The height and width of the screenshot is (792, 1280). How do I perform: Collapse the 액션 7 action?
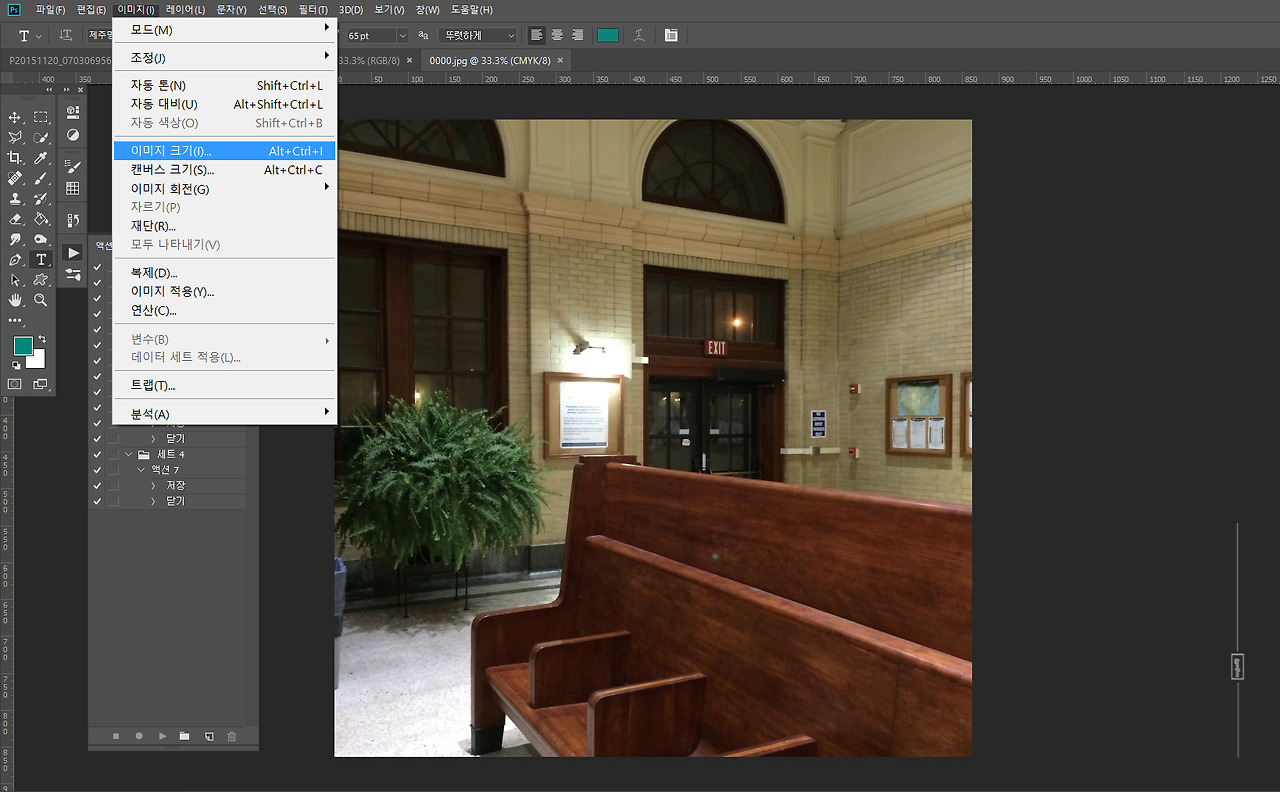pos(141,470)
